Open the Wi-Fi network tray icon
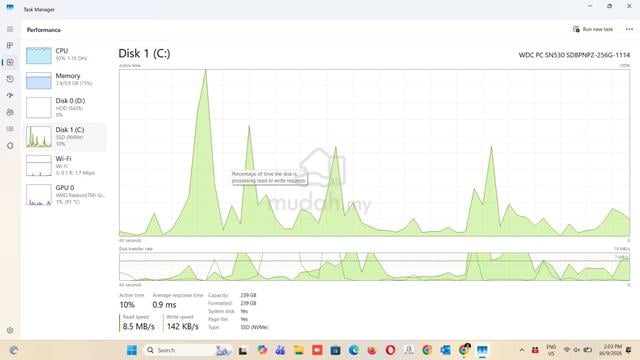This screenshot has width=640, height=360. pos(567,350)
